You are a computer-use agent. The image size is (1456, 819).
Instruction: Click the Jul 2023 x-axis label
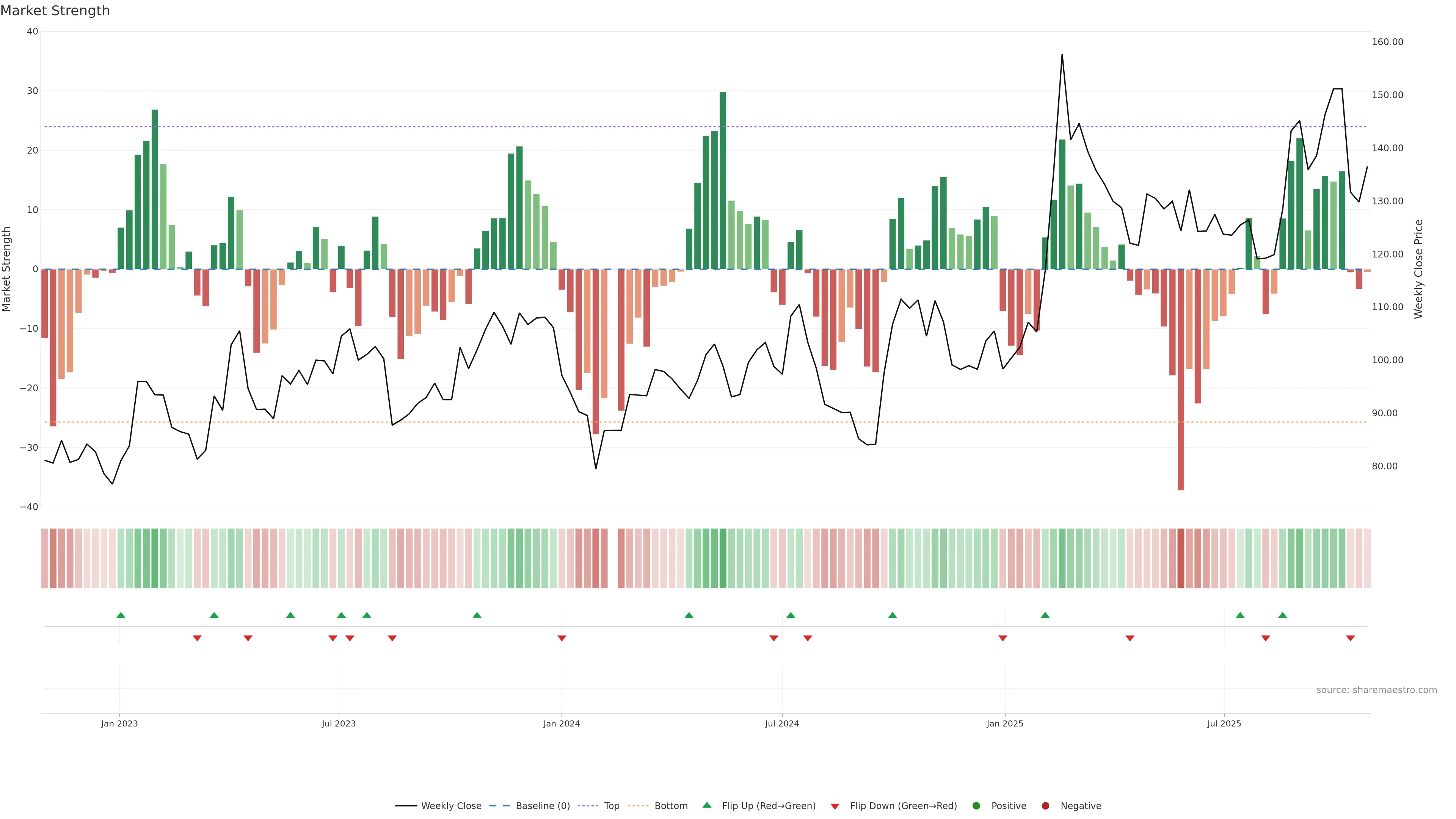[339, 723]
